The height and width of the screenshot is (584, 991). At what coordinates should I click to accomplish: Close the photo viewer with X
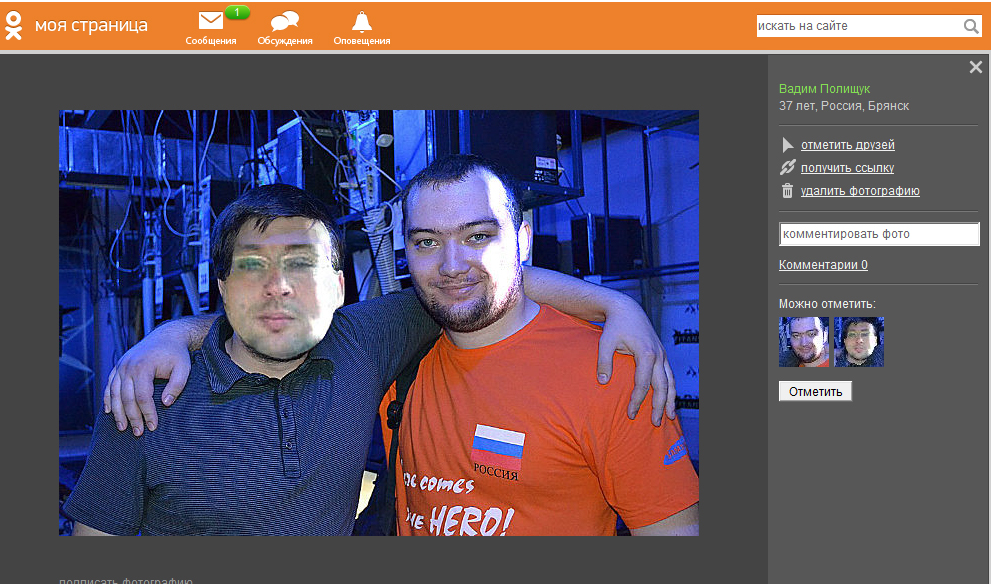point(976,67)
